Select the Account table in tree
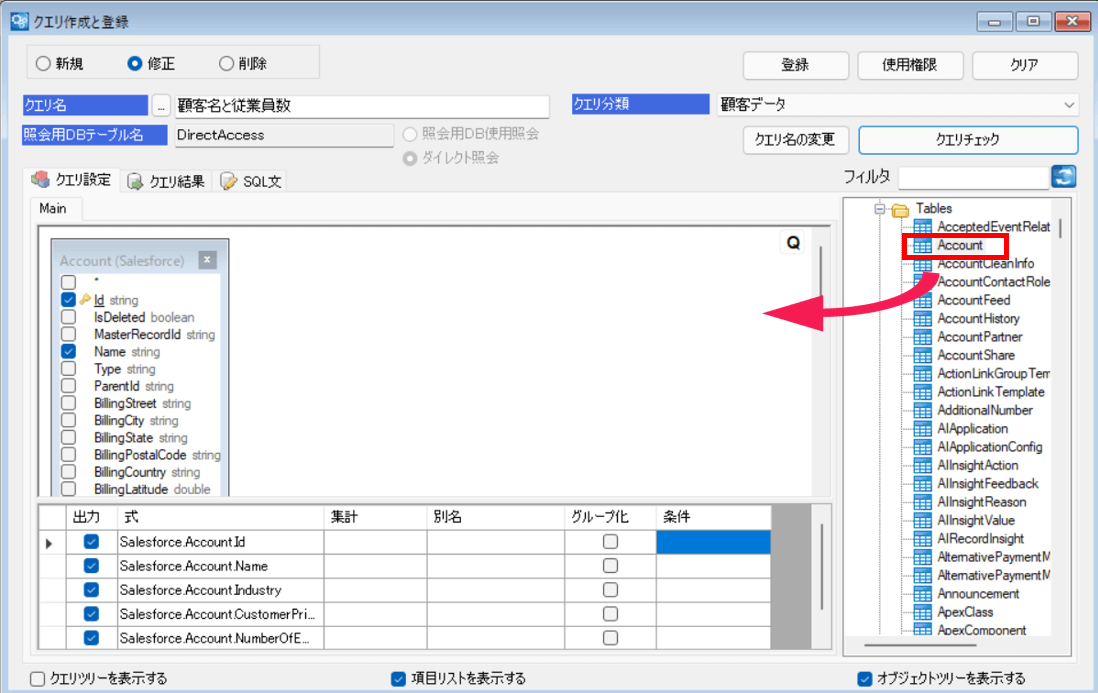Viewport: 1098px width, 693px height. point(960,245)
